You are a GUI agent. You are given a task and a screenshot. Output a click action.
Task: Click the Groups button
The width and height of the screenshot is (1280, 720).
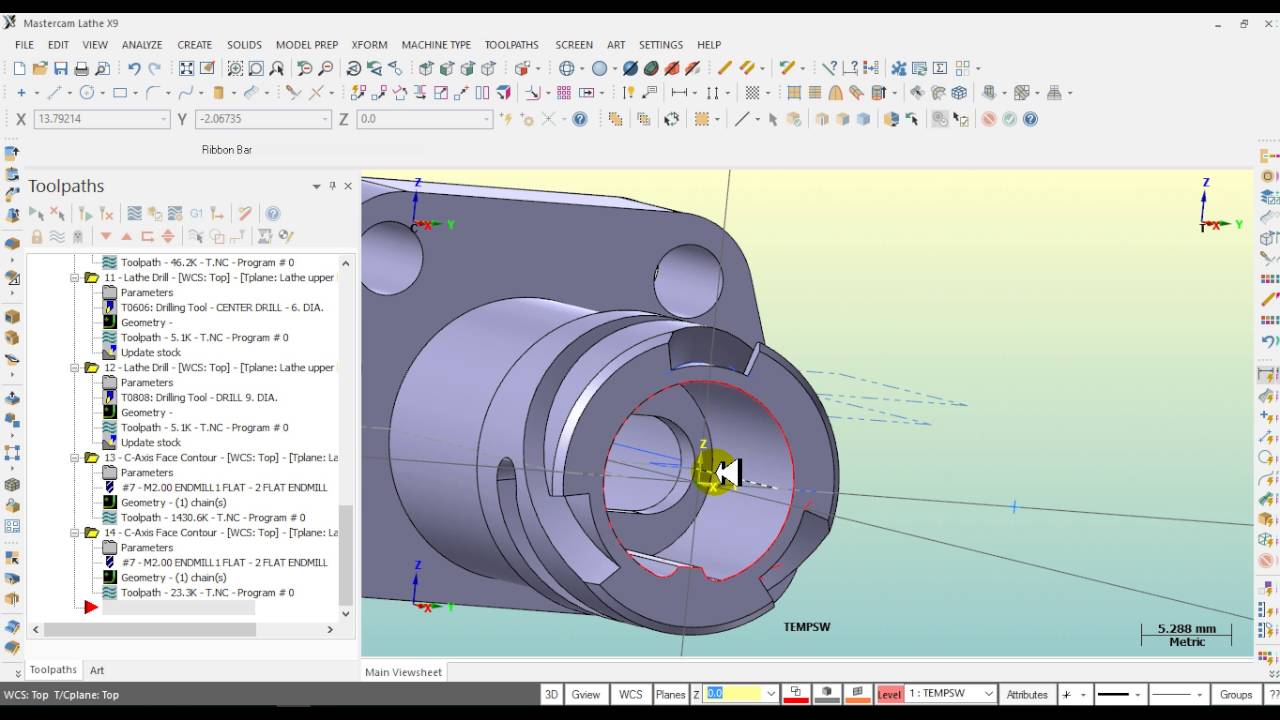tap(1236, 694)
